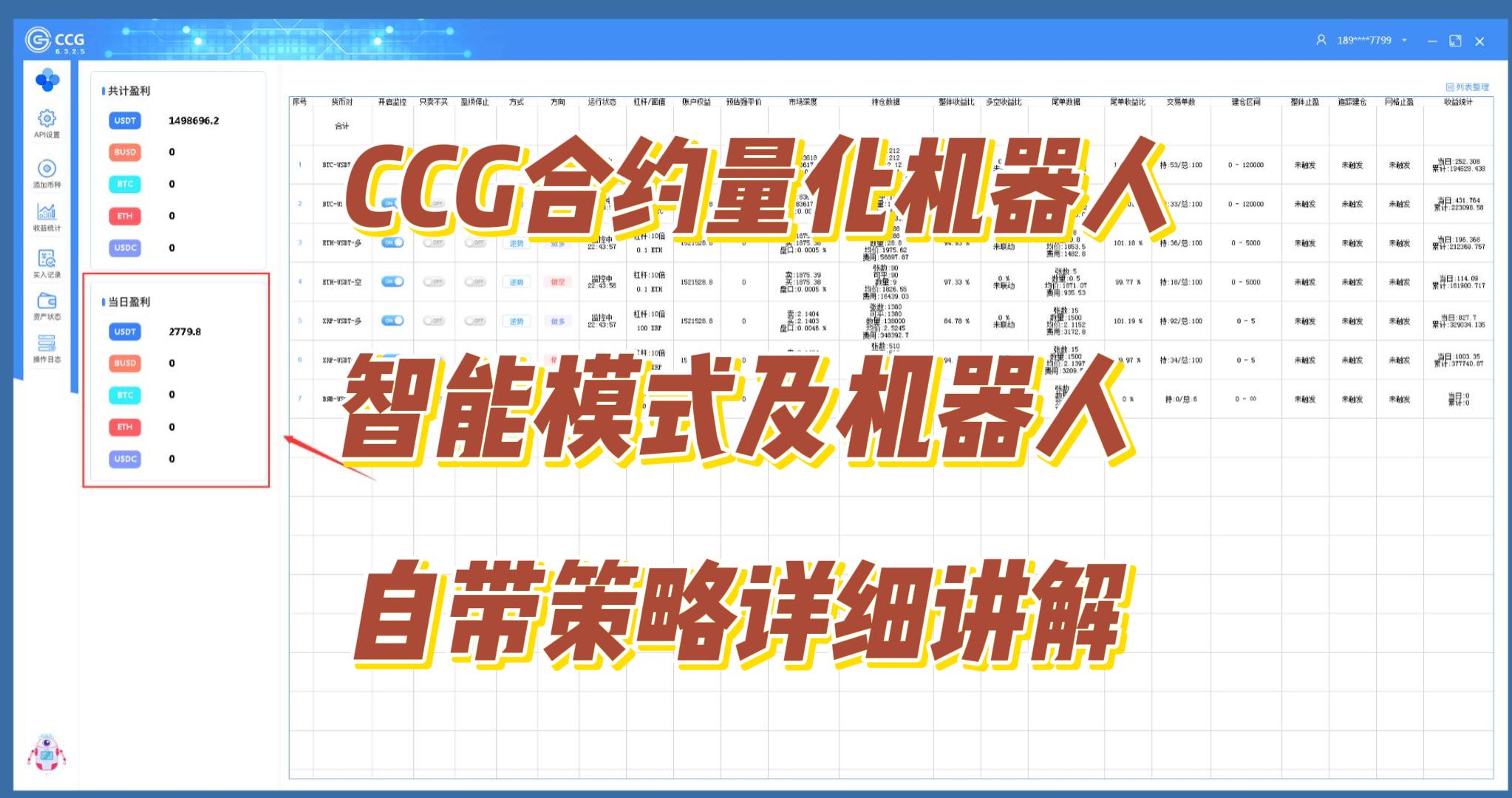Select BTC badge under 当日盈利

click(x=125, y=395)
